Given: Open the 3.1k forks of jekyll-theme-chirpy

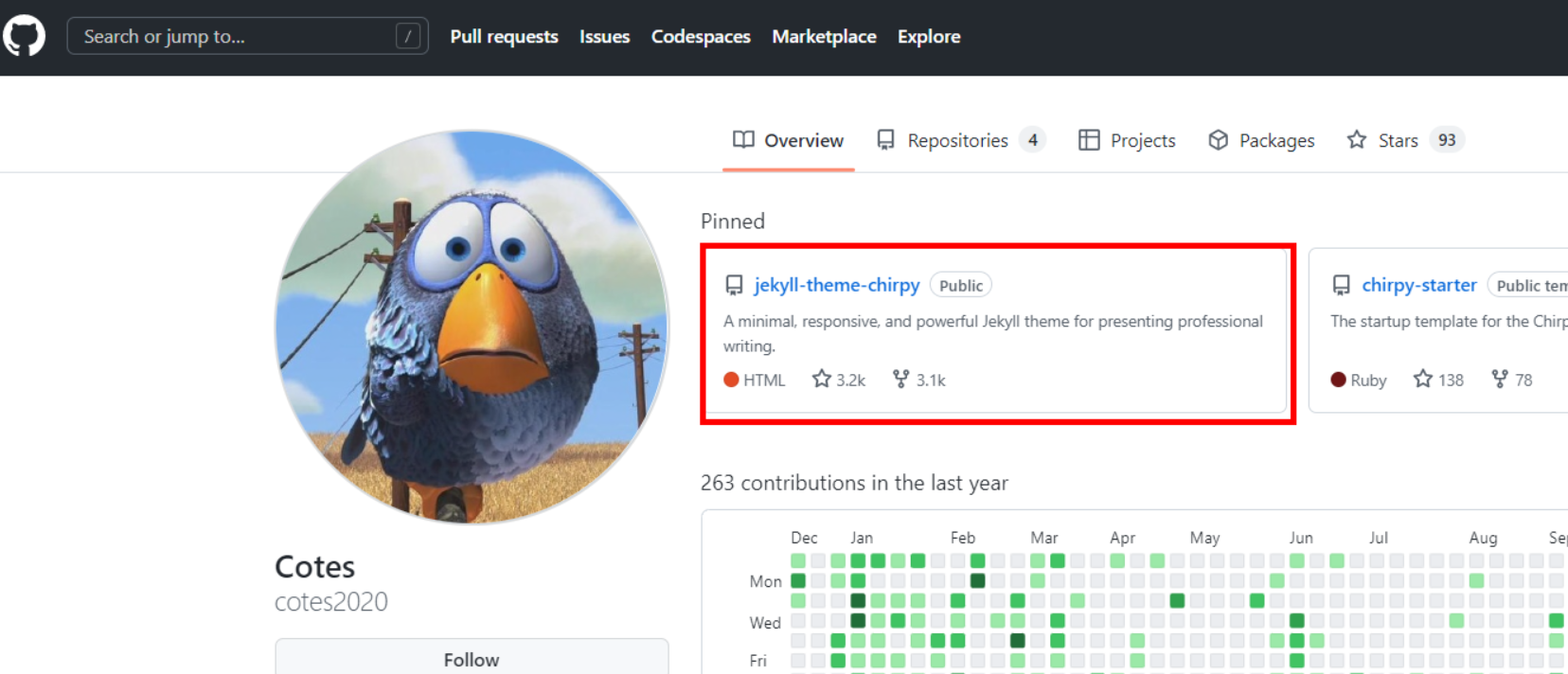Looking at the screenshot, I should pyautogui.click(x=919, y=380).
